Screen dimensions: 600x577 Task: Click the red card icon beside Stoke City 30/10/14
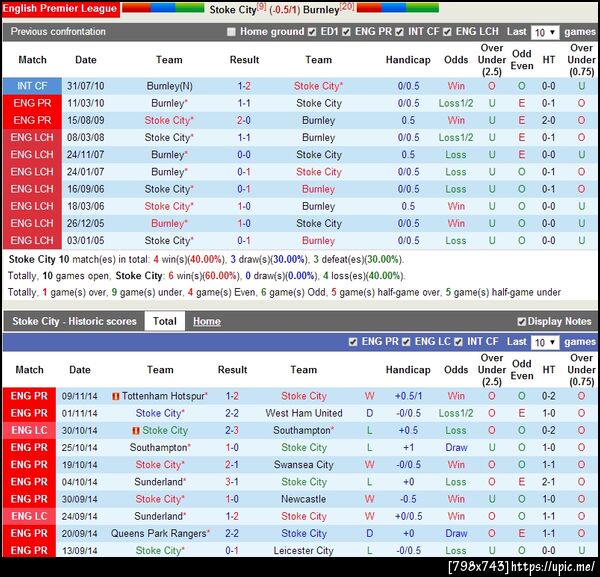click(135, 431)
